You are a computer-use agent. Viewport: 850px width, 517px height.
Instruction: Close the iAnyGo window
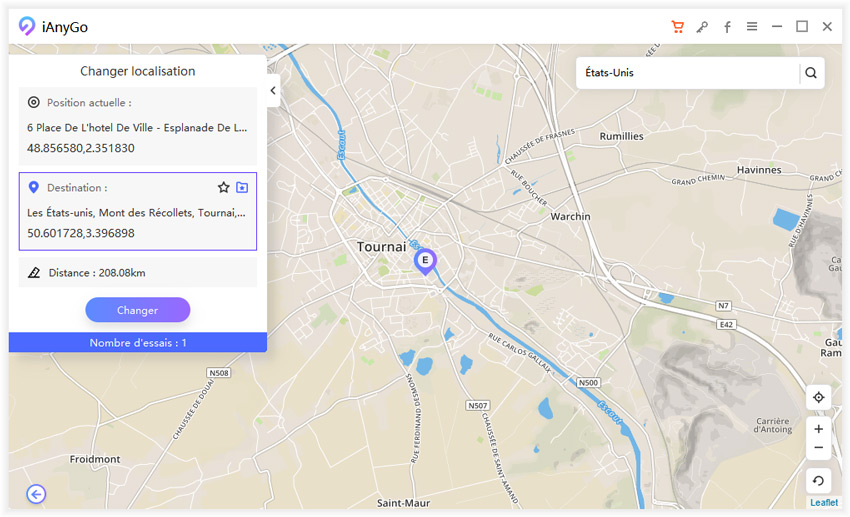[827, 26]
